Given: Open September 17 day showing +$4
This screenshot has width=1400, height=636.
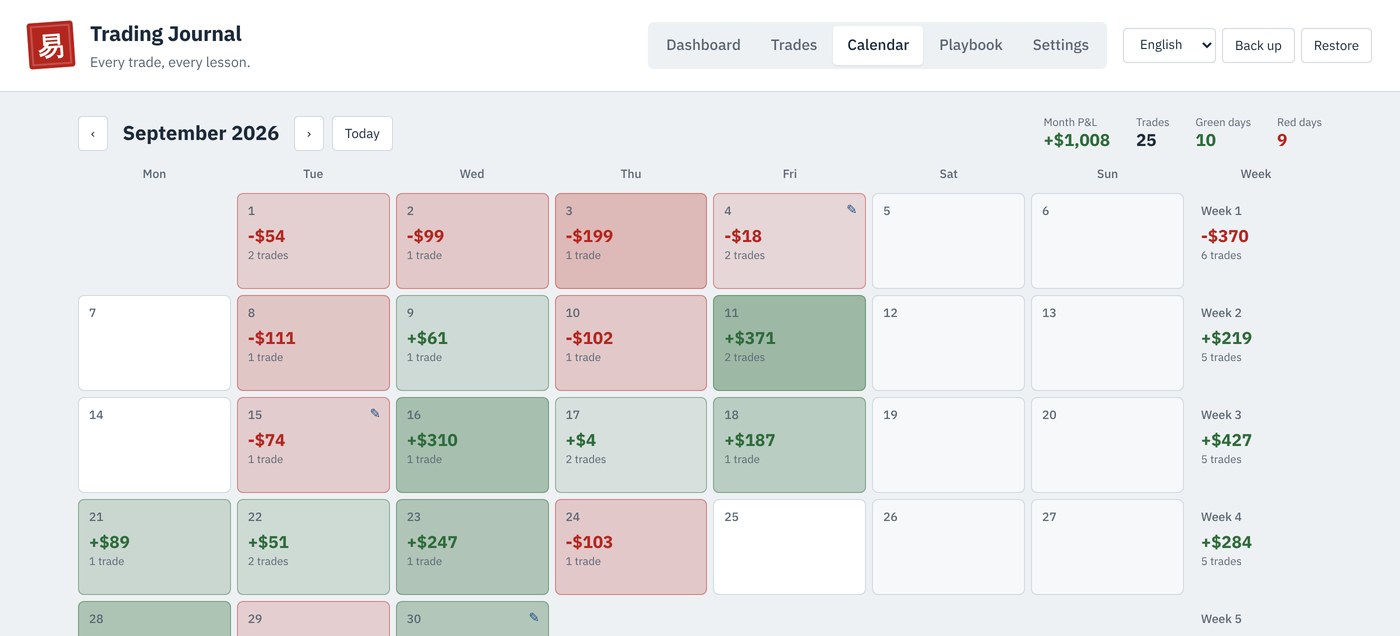Looking at the screenshot, I should pyautogui.click(x=631, y=445).
